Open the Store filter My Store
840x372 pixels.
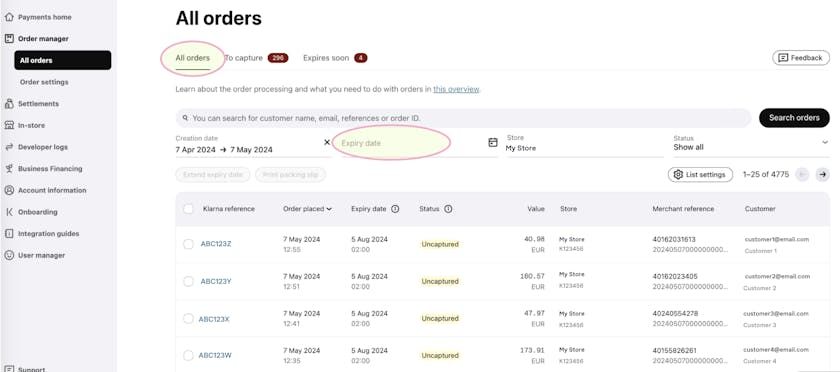click(584, 143)
